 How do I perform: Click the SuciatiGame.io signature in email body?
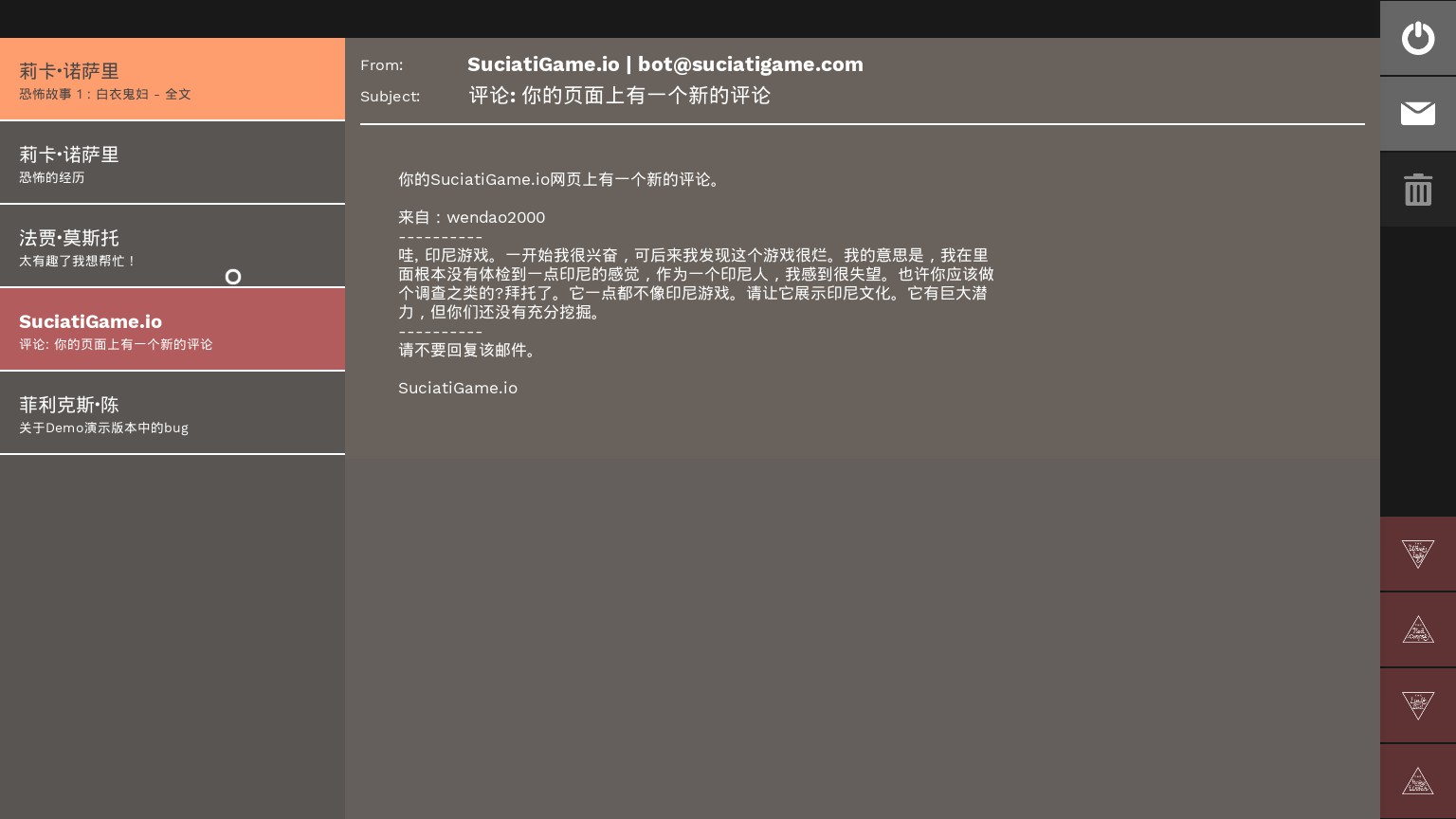pyautogui.click(x=458, y=388)
